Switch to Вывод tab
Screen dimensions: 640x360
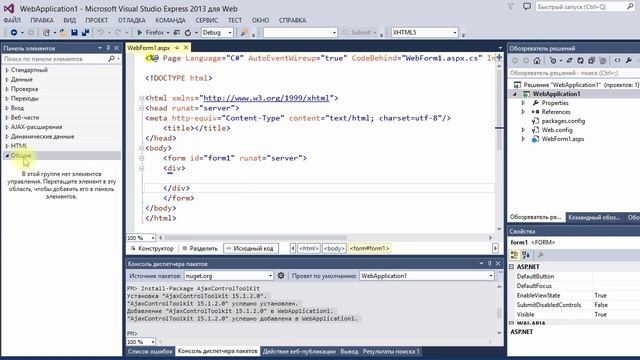pos(349,351)
